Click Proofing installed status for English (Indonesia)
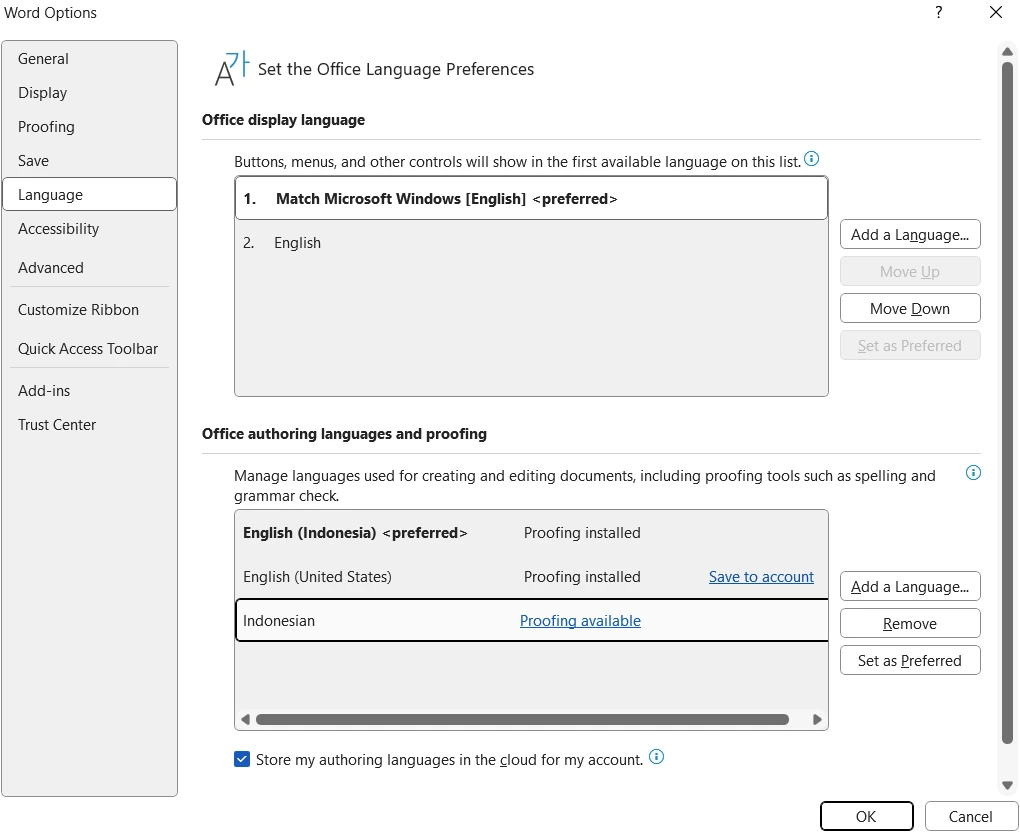The image size is (1020, 836). [x=582, y=533]
